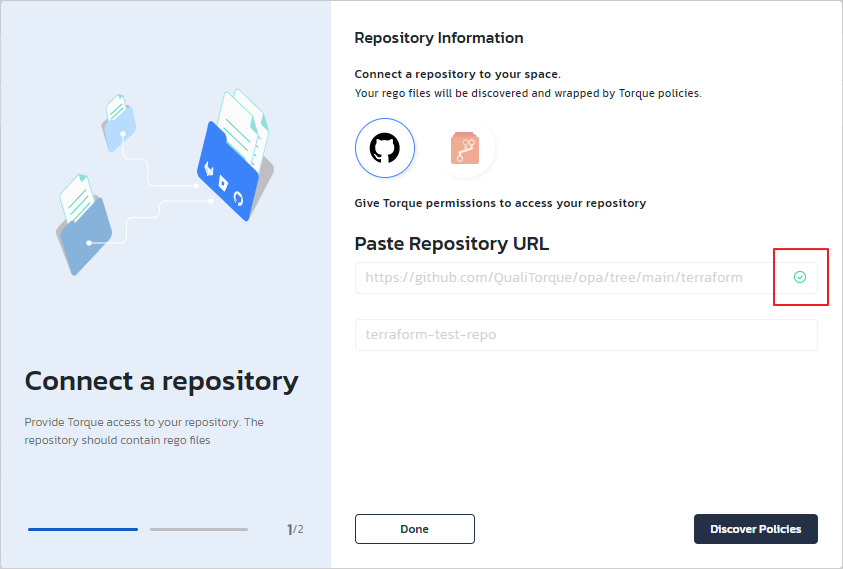
Task: Click the rego files discovery description
Action: pyautogui.click(x=528, y=93)
